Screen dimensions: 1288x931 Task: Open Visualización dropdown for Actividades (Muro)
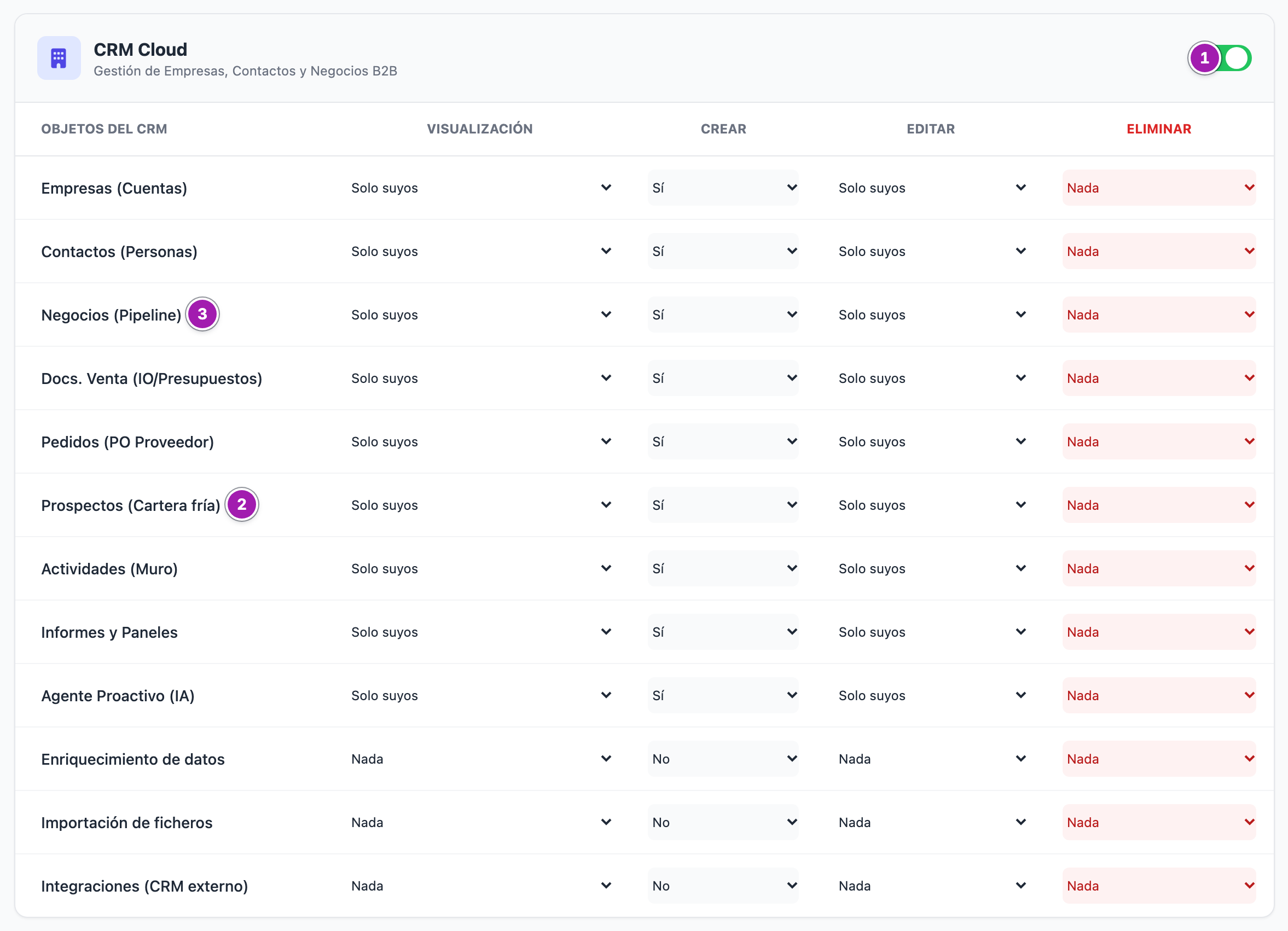[480, 569]
